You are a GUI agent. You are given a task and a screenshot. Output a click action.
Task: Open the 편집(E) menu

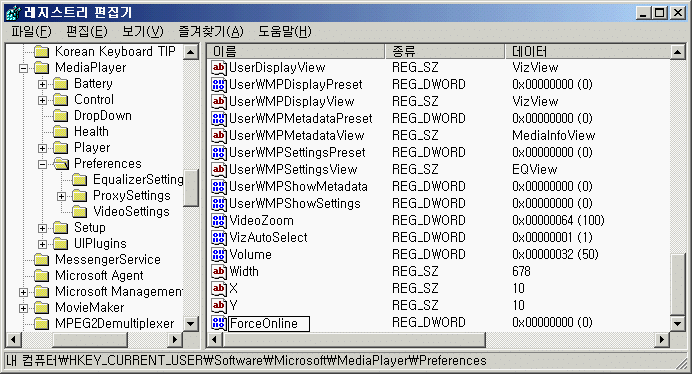pos(86,32)
